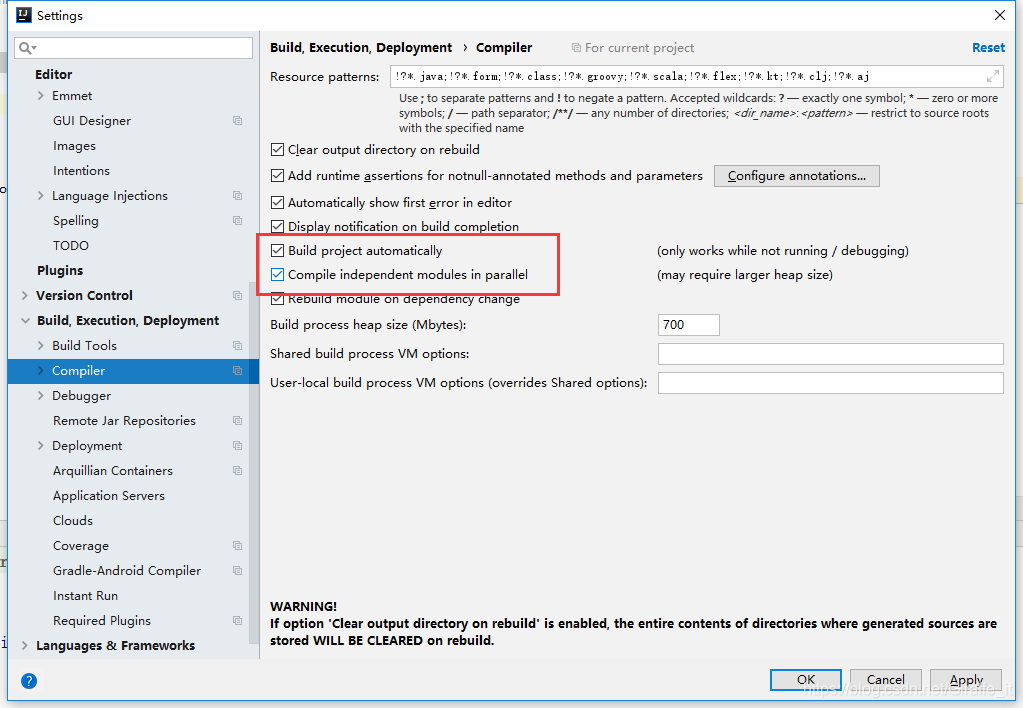Close the Settings dialog
Viewport: 1023px width, 708px height.
[x=1000, y=15]
